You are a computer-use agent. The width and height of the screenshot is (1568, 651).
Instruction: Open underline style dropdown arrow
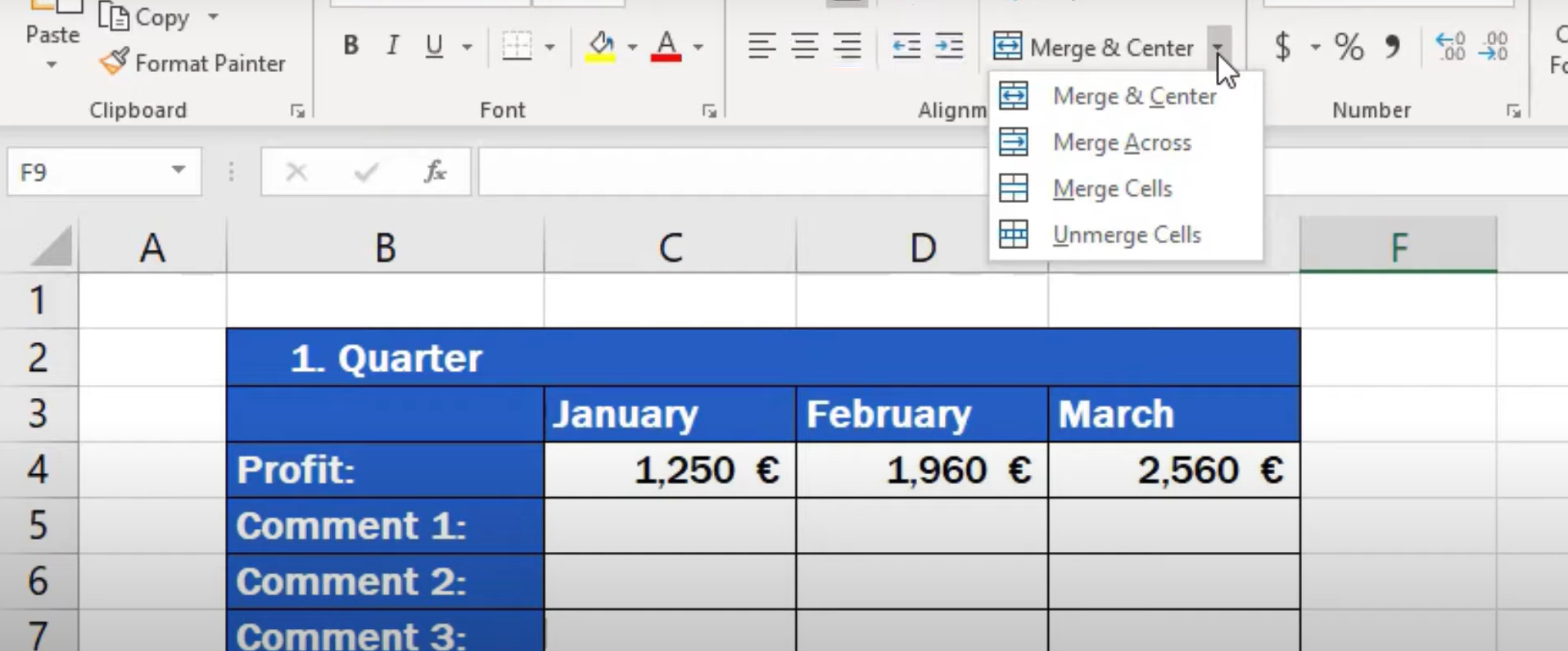467,47
